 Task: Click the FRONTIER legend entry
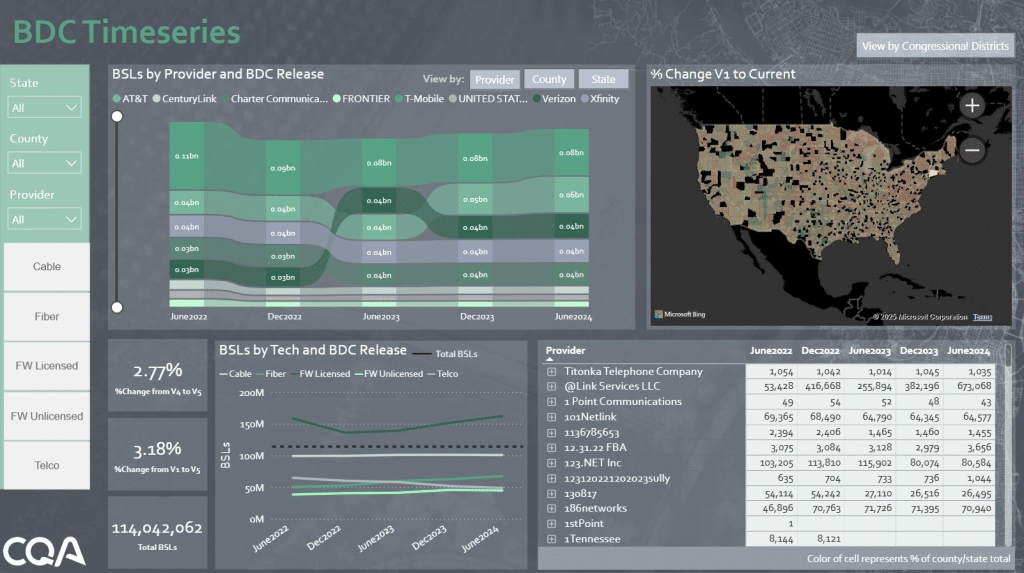(x=361, y=99)
